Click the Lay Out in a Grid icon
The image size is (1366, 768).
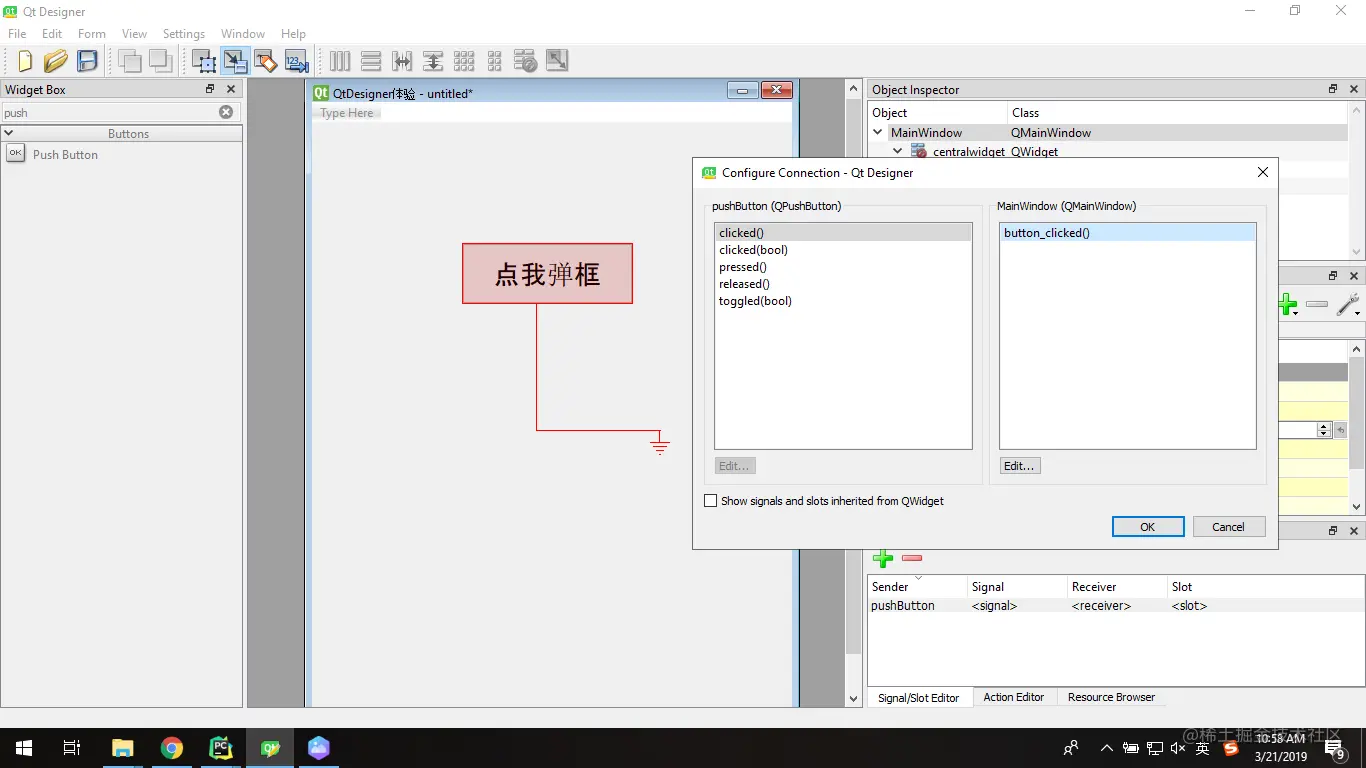coord(464,61)
